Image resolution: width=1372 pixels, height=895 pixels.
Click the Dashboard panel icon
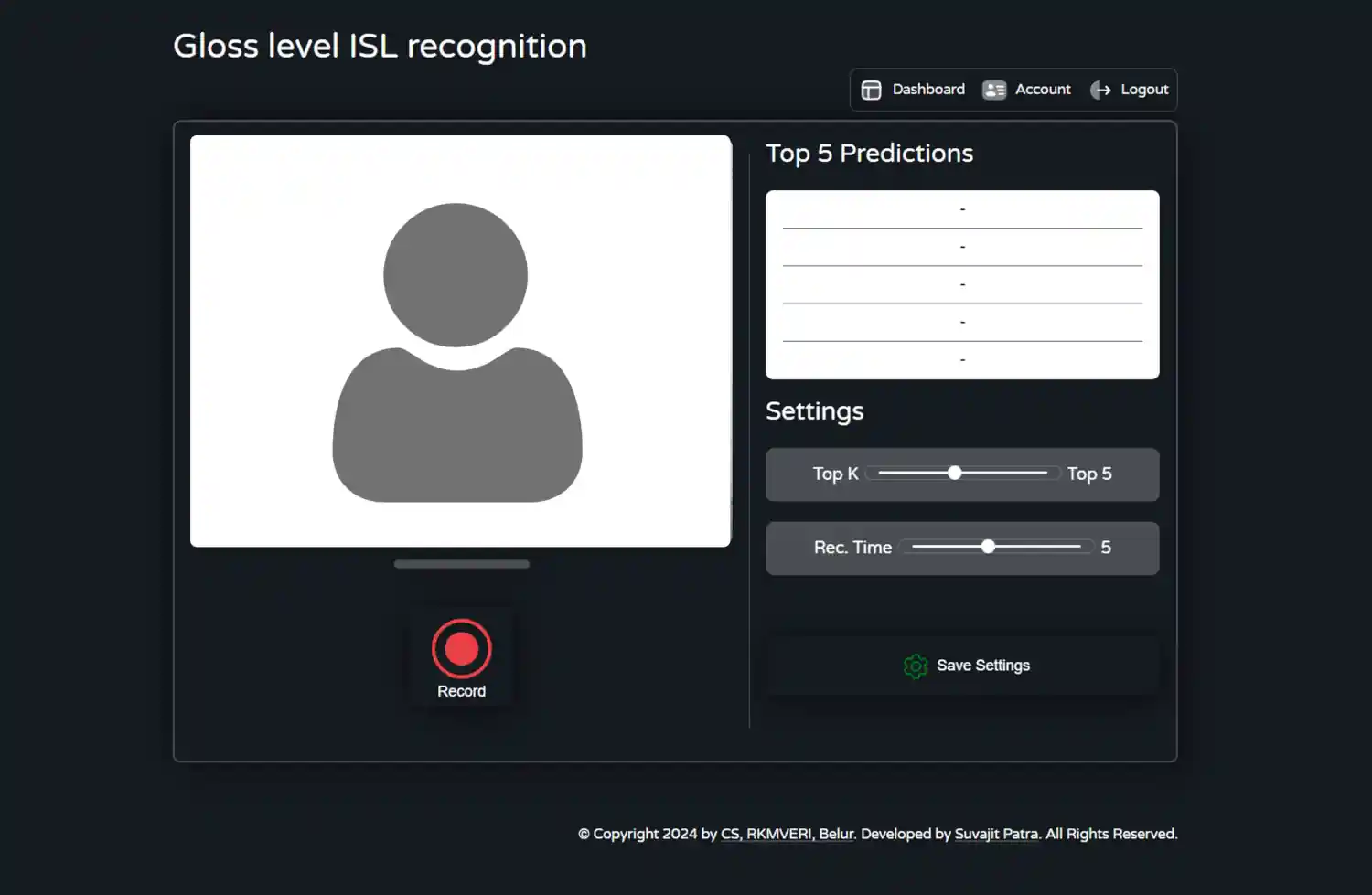point(871,90)
